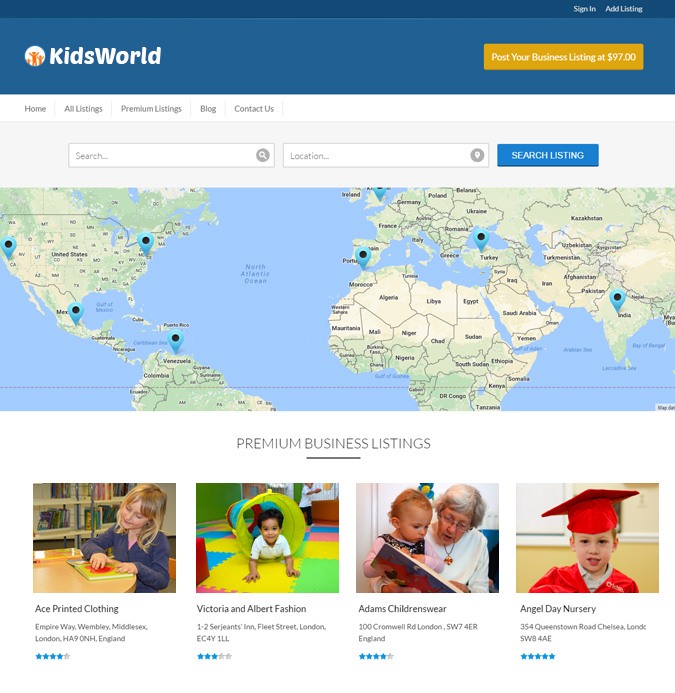Open Victoria and Albert Fashion listing title

coord(252,609)
